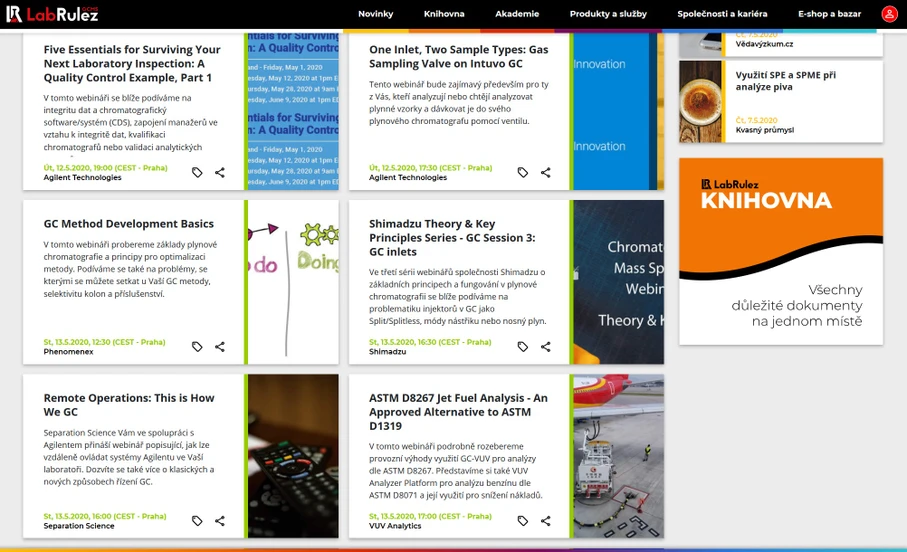Open article Využití SPE a SPME při analýze piva

[785, 81]
